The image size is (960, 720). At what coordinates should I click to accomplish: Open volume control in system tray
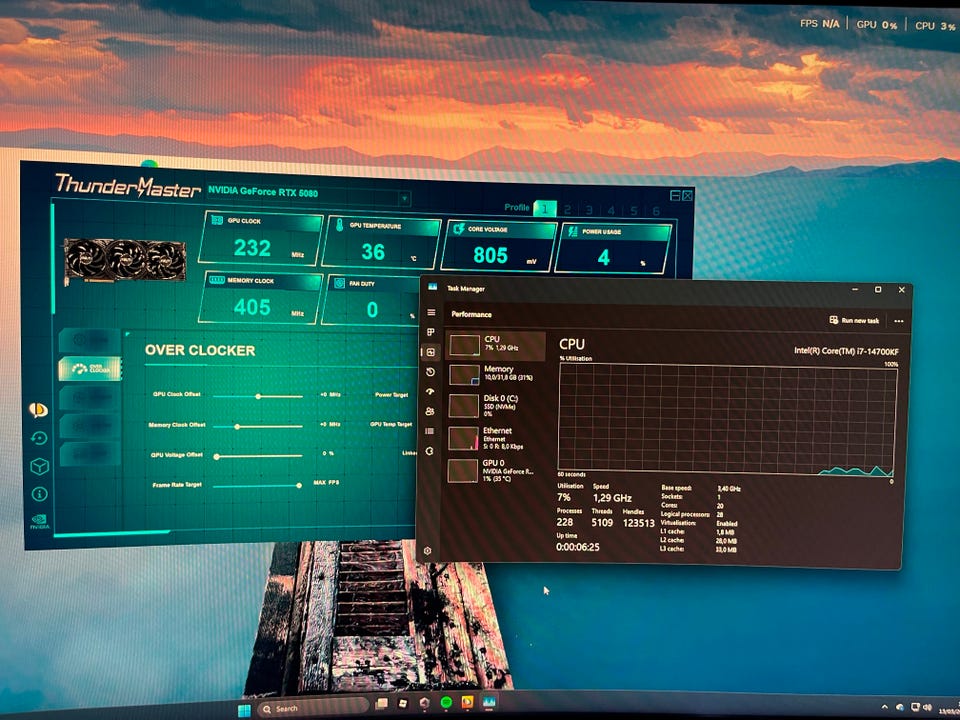[x=928, y=707]
